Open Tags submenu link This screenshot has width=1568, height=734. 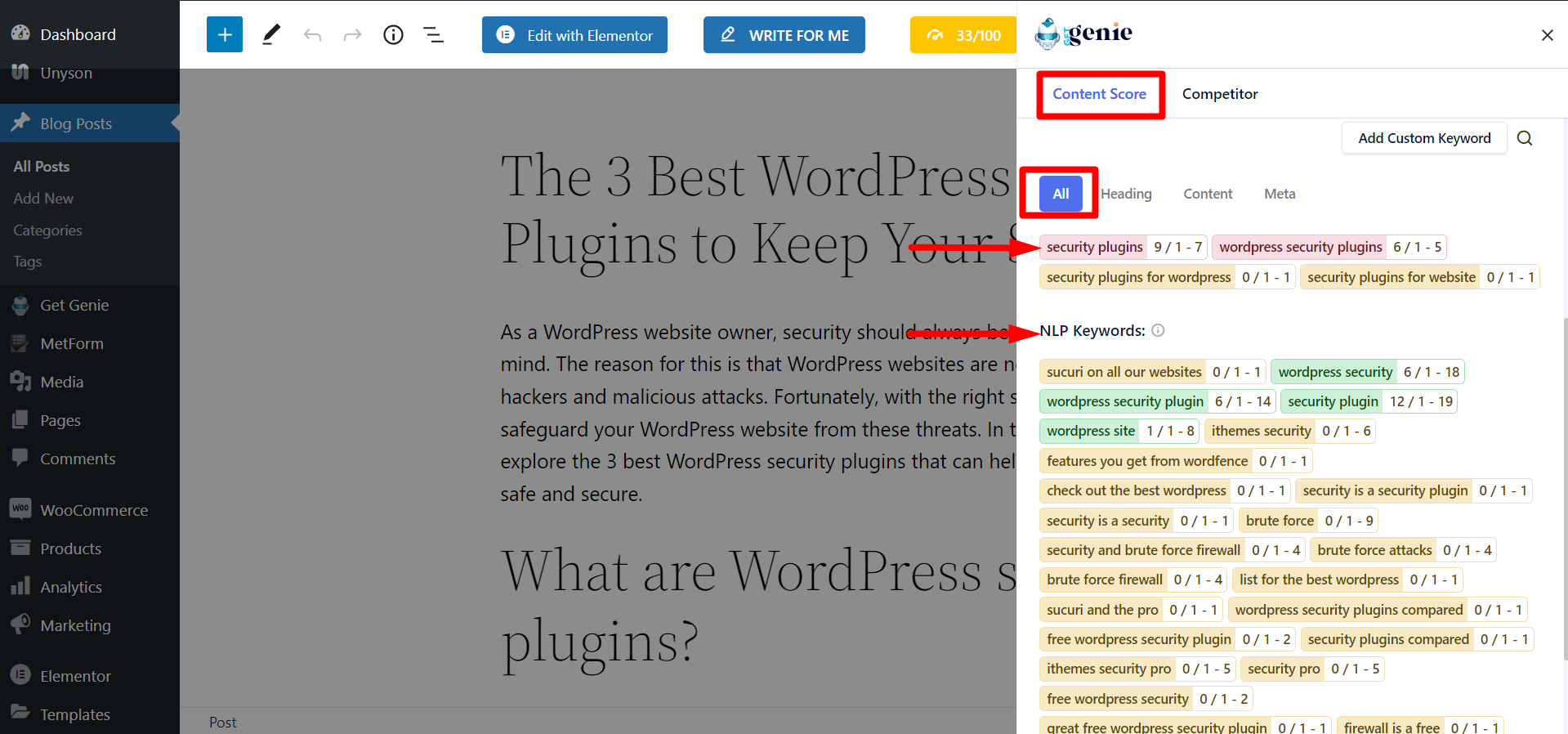(x=27, y=262)
